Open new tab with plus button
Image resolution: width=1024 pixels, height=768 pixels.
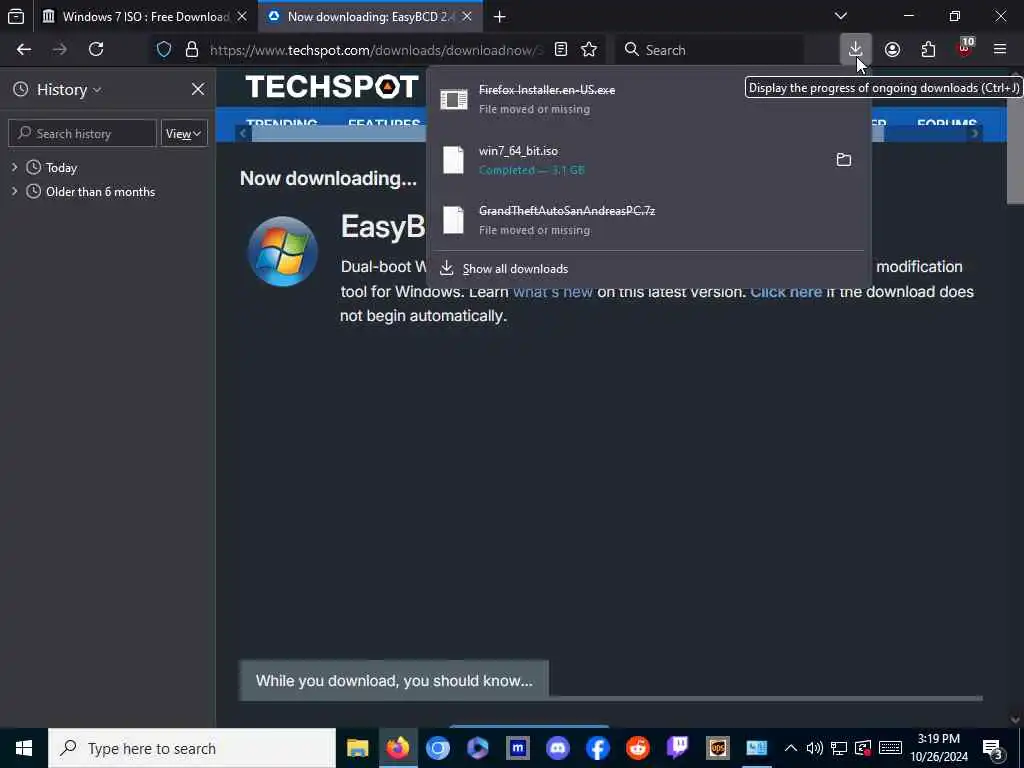(x=500, y=17)
